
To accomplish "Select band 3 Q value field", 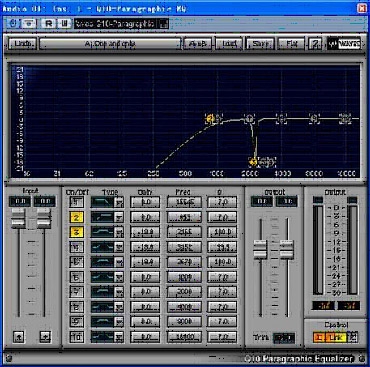I will (x=222, y=232).
